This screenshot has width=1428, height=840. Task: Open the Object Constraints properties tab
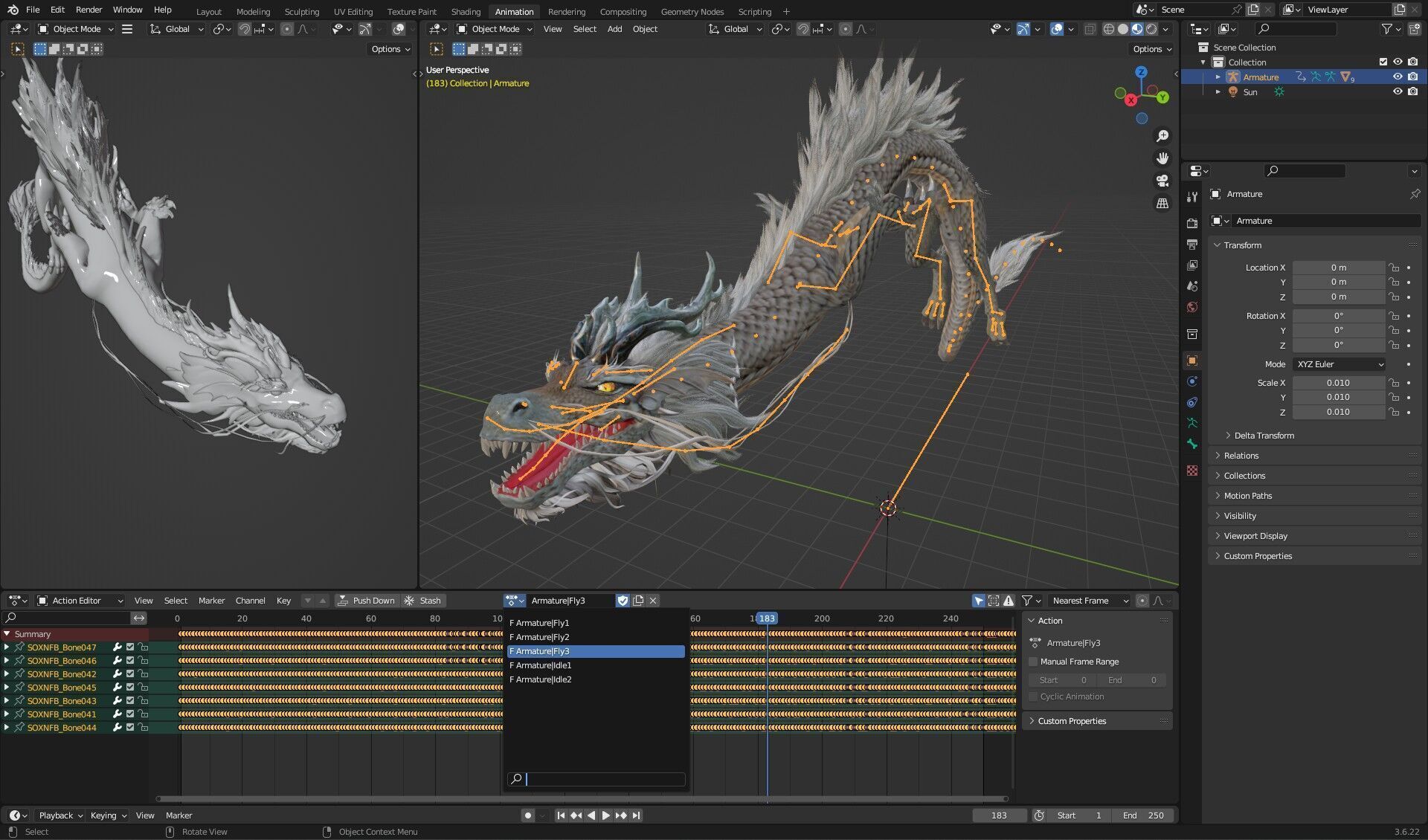point(1192,402)
